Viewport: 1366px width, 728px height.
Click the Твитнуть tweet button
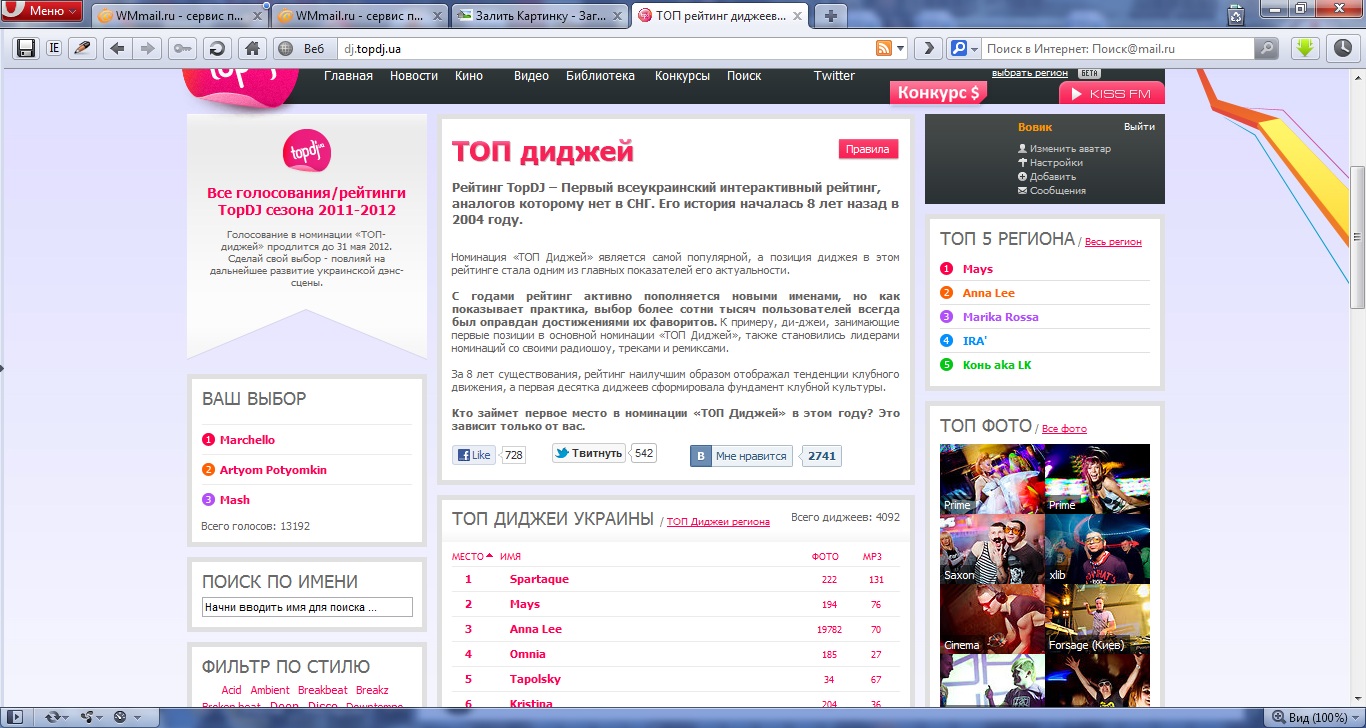click(x=590, y=453)
